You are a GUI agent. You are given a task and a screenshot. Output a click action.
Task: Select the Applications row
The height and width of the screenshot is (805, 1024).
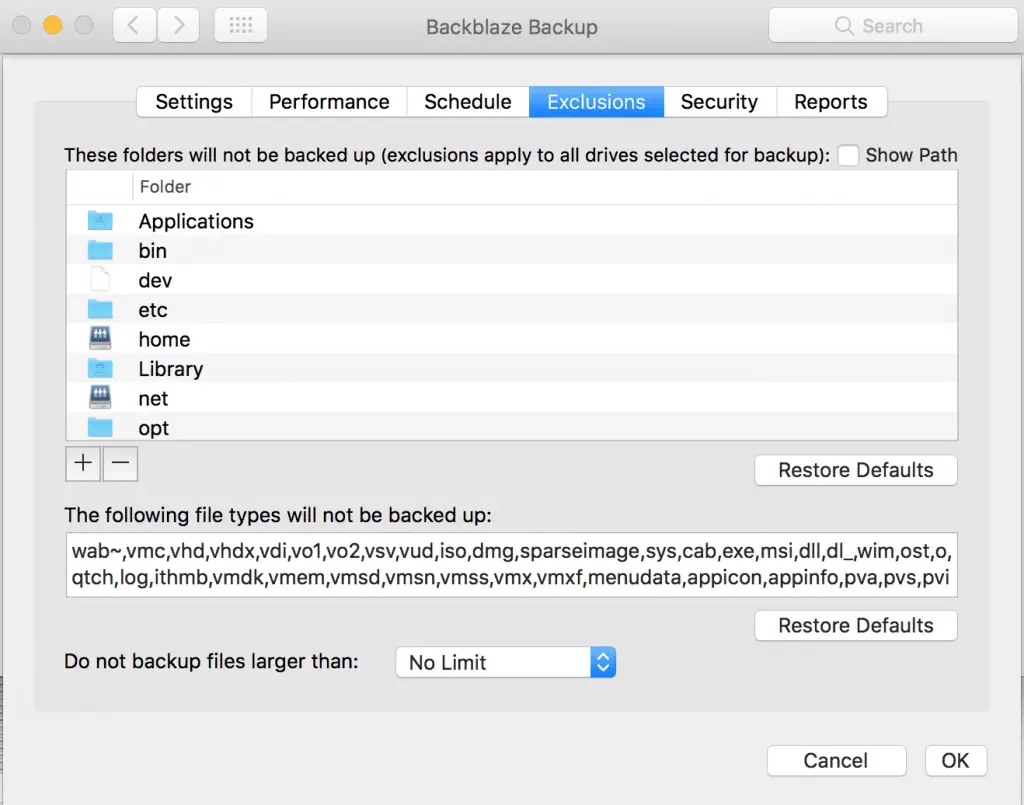point(511,221)
